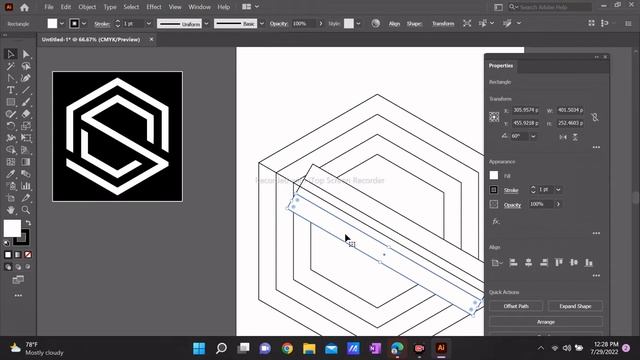Click the fx add effect icon
The height and width of the screenshot is (360, 640).
[496, 222]
